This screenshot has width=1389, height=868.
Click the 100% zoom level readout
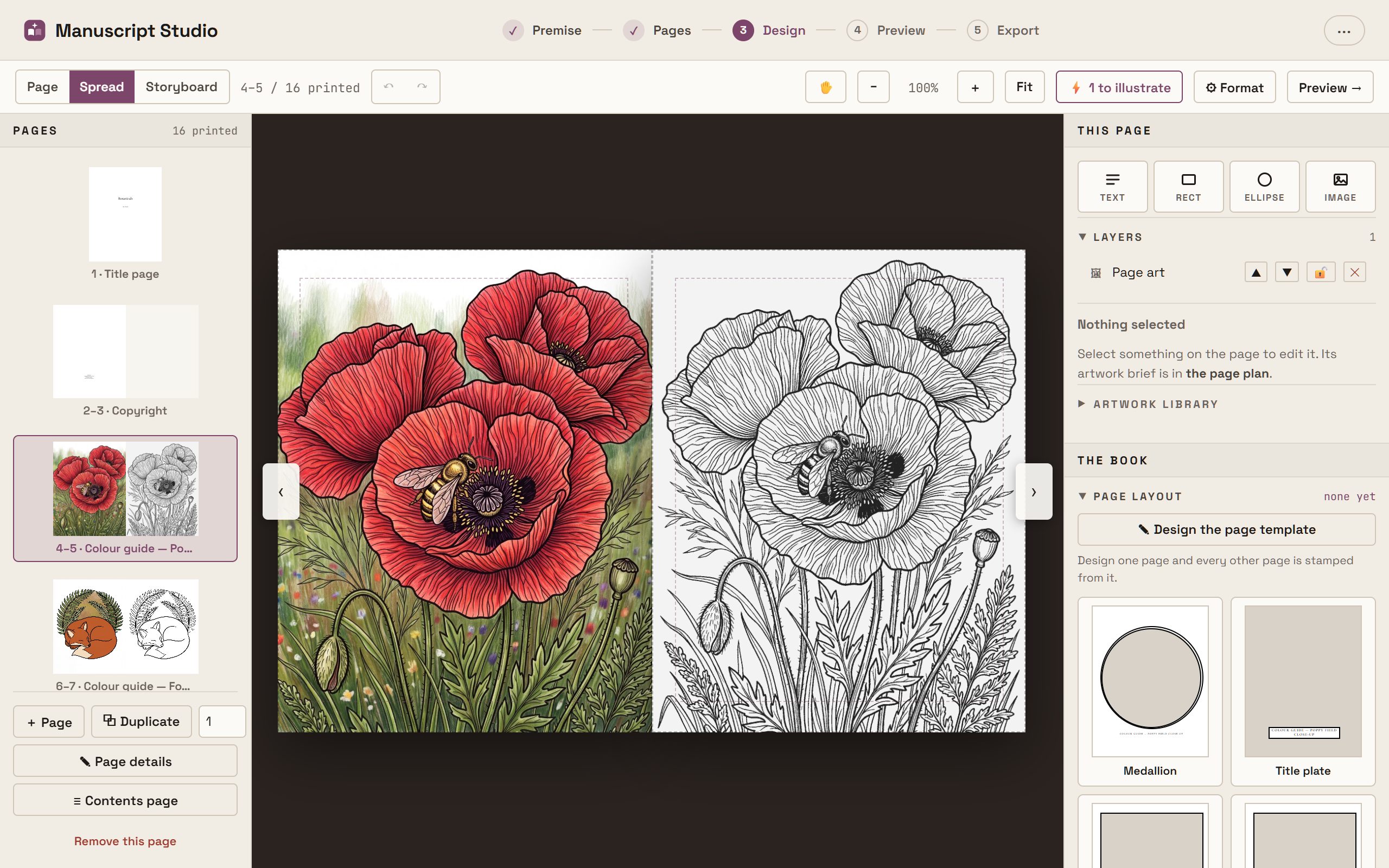click(x=923, y=88)
